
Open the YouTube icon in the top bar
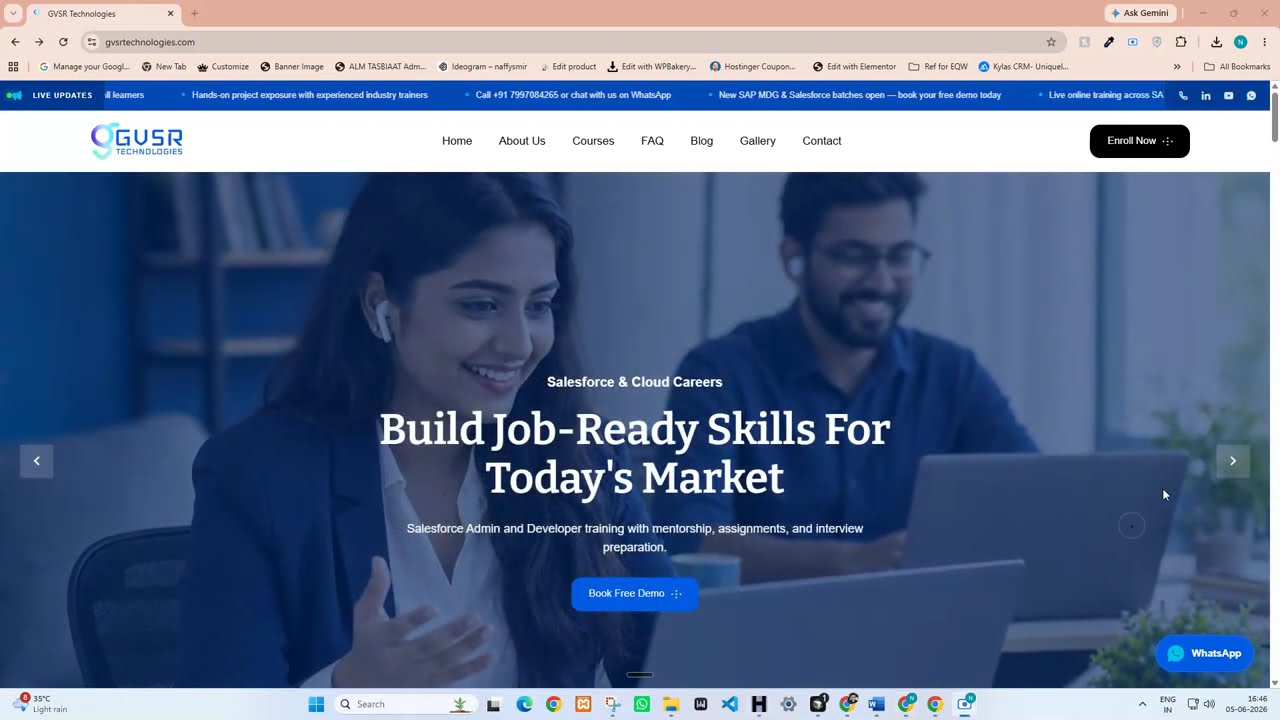coord(1229,95)
